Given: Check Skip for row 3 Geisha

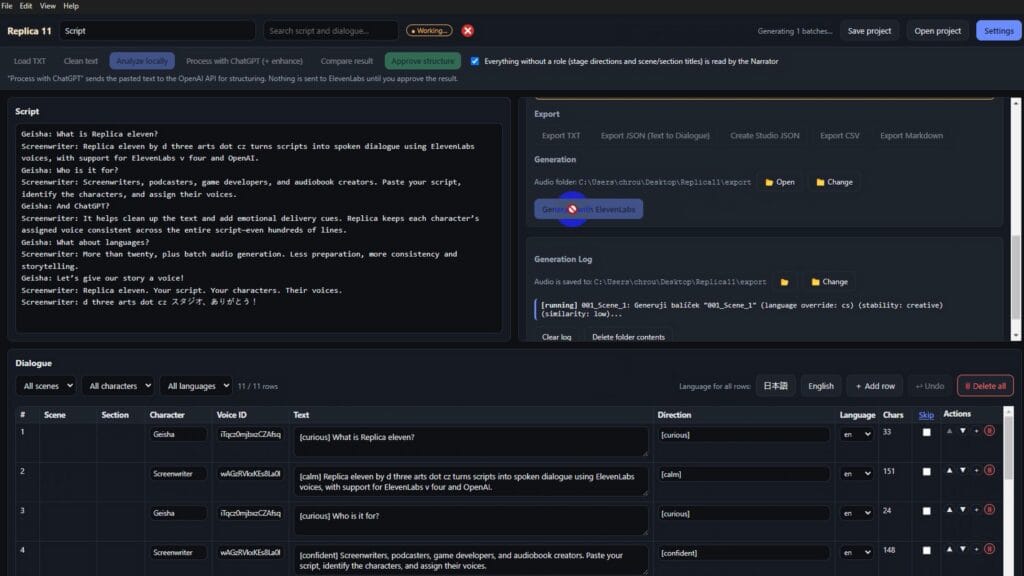Looking at the screenshot, I should point(926,511).
